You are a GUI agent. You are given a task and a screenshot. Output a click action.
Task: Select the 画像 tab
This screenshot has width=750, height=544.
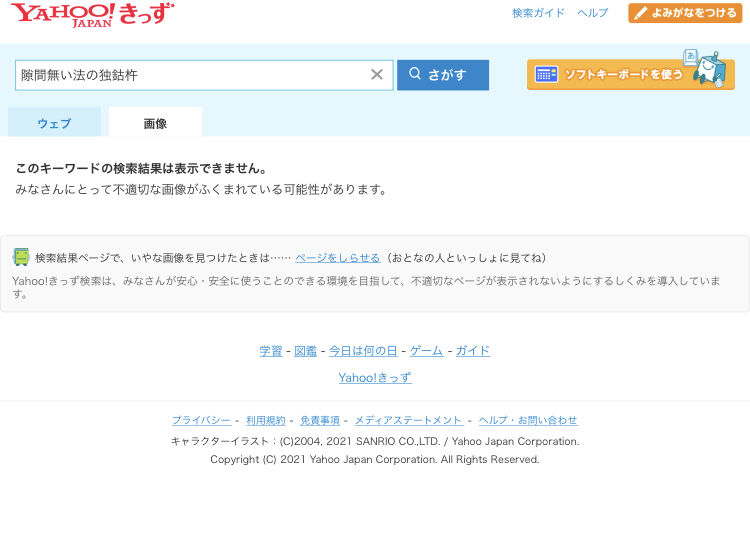tap(155, 123)
